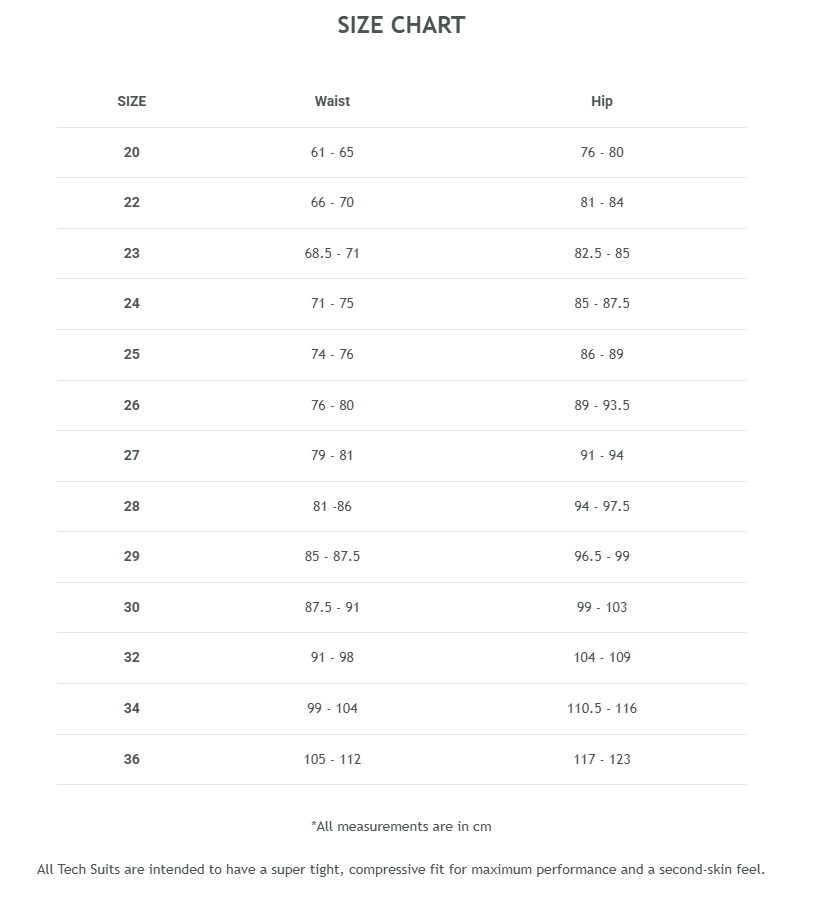Click the size 30 row label

pyautogui.click(x=132, y=607)
